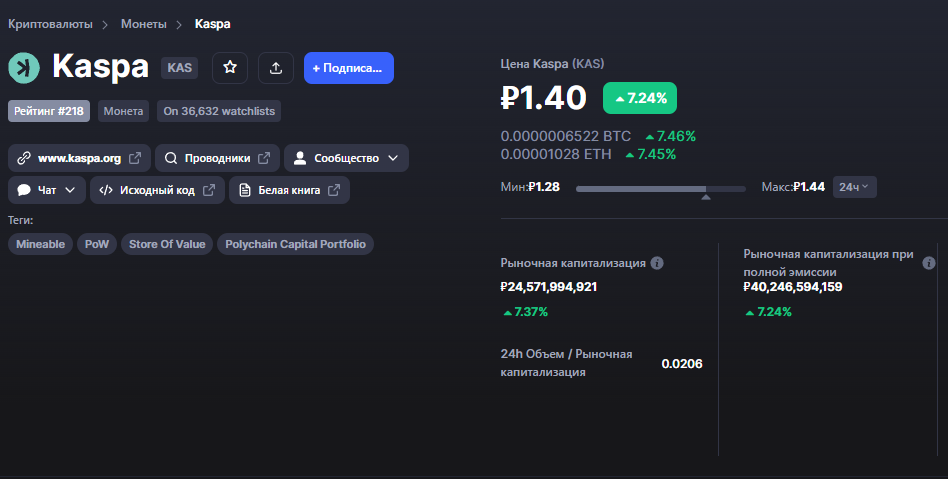948x479 pixels.
Task: Expand the Чат chat dropdown
Action: pyautogui.click(x=47, y=190)
